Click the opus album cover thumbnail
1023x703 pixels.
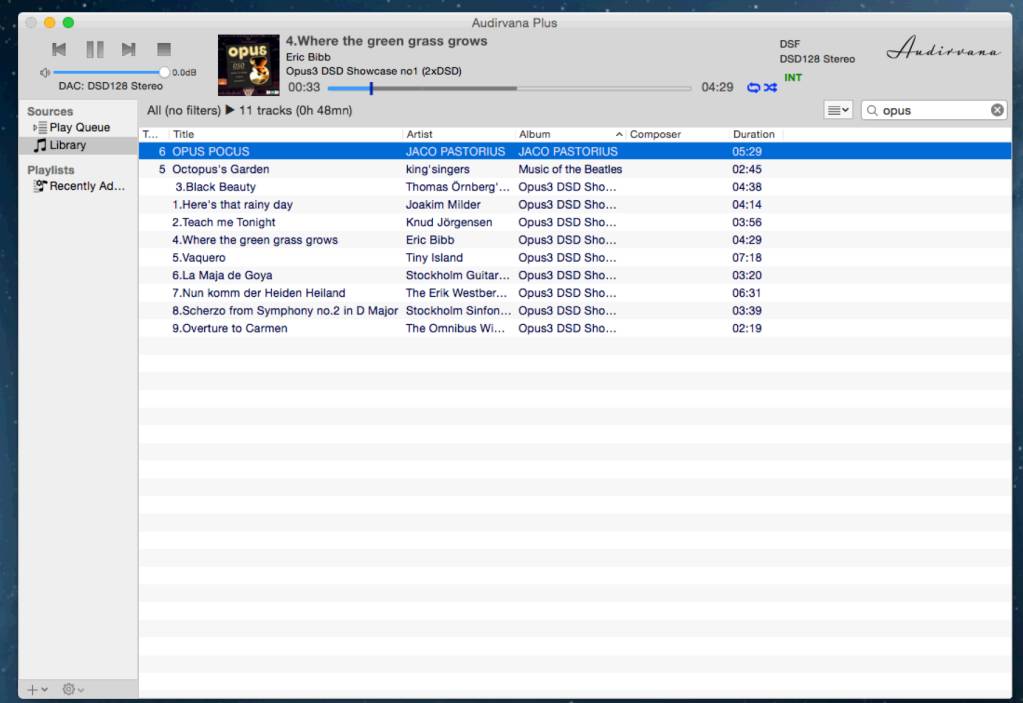point(249,65)
